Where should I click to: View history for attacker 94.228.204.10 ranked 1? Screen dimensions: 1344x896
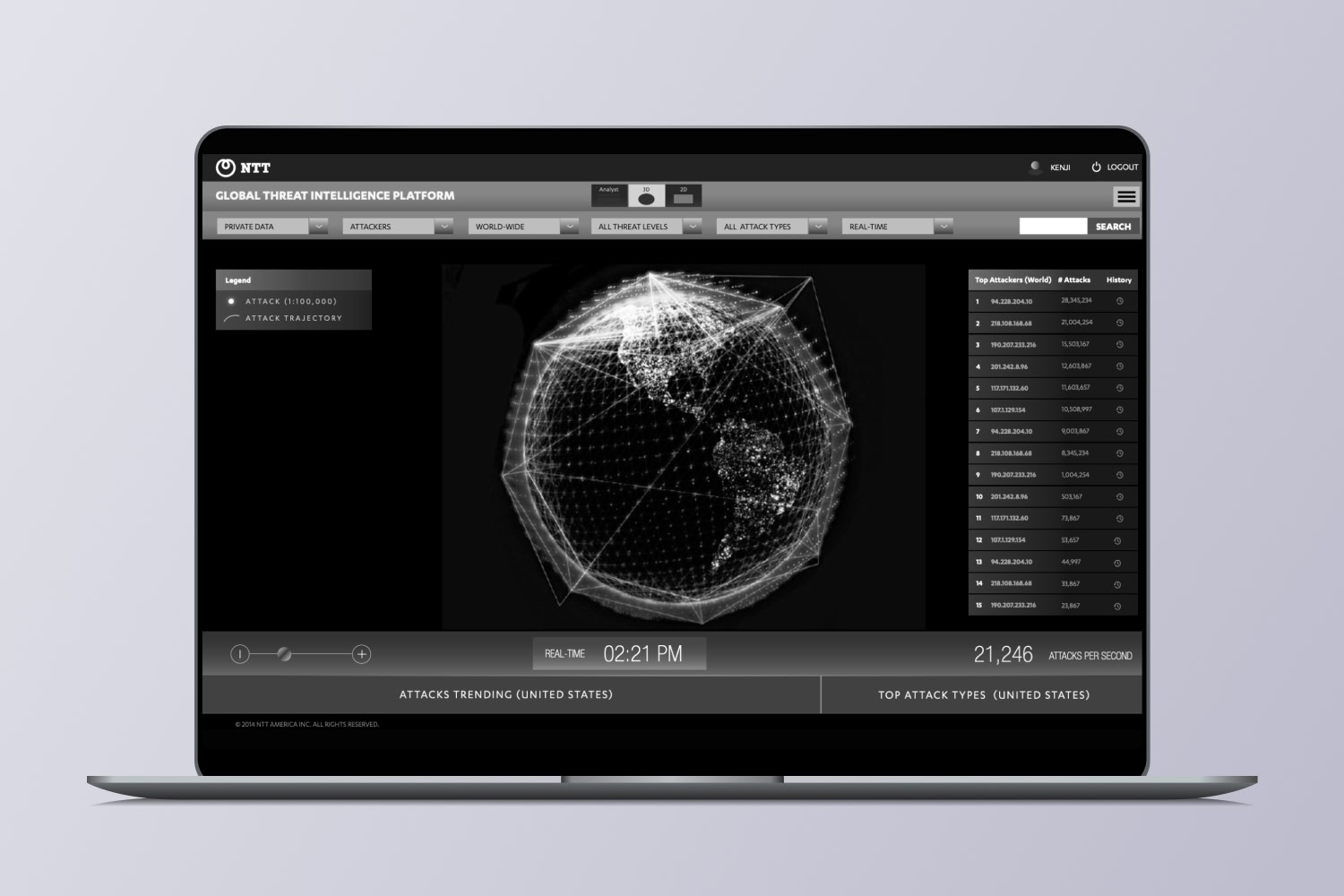[x=1119, y=301]
